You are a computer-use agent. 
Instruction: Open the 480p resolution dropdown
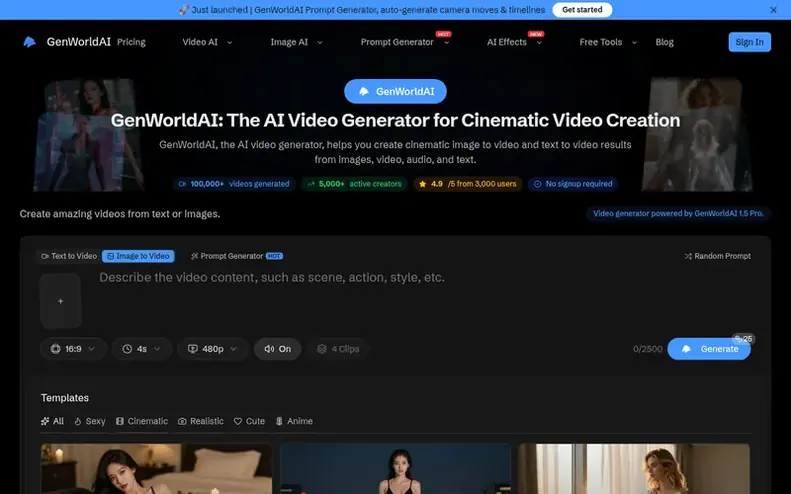coord(212,349)
